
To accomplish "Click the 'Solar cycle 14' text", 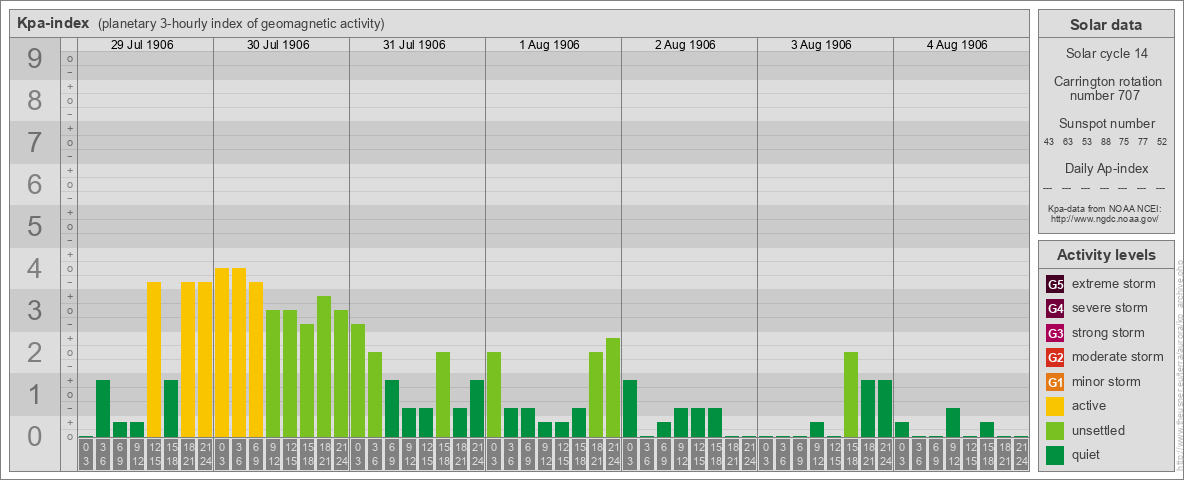I will [x=1105, y=54].
